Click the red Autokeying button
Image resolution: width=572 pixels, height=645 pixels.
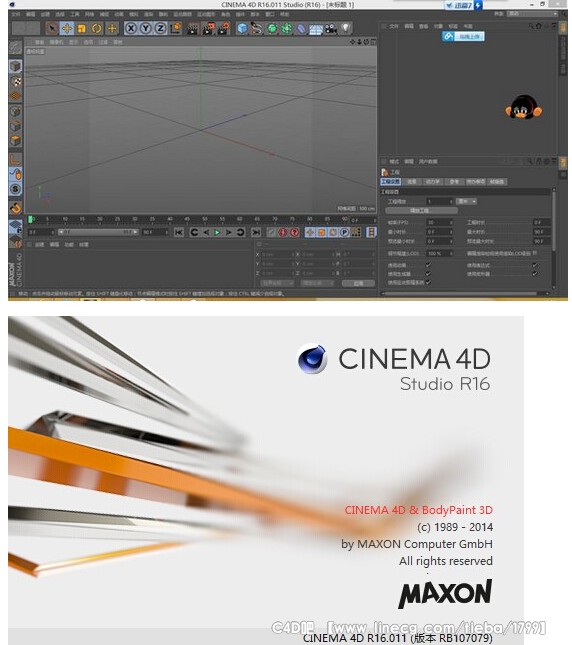pos(283,232)
